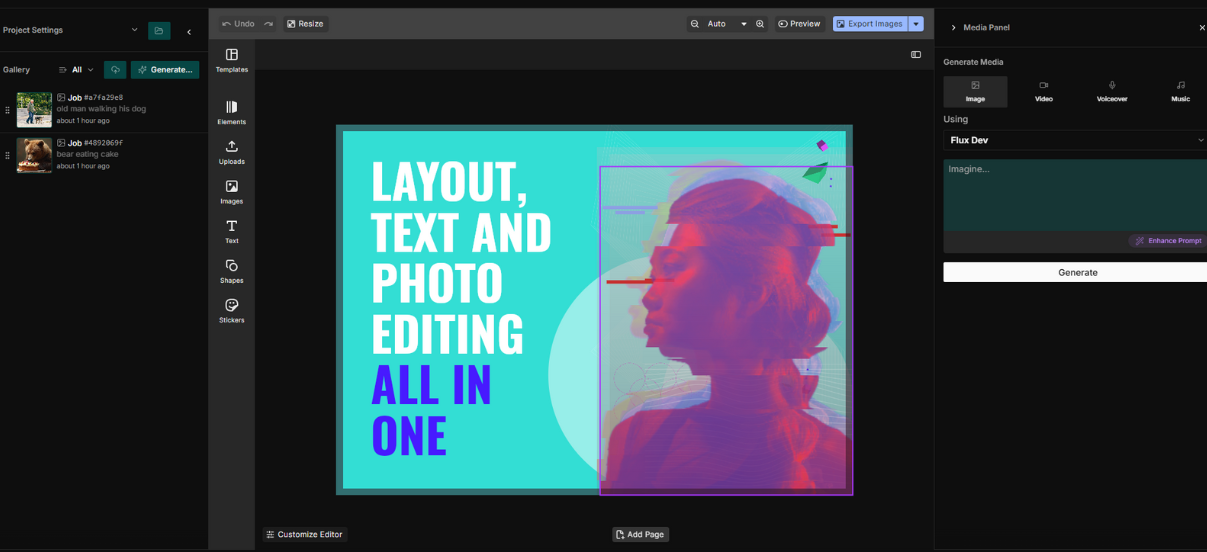
Task: Open the gallery All filter dropdown
Action: [x=76, y=70]
